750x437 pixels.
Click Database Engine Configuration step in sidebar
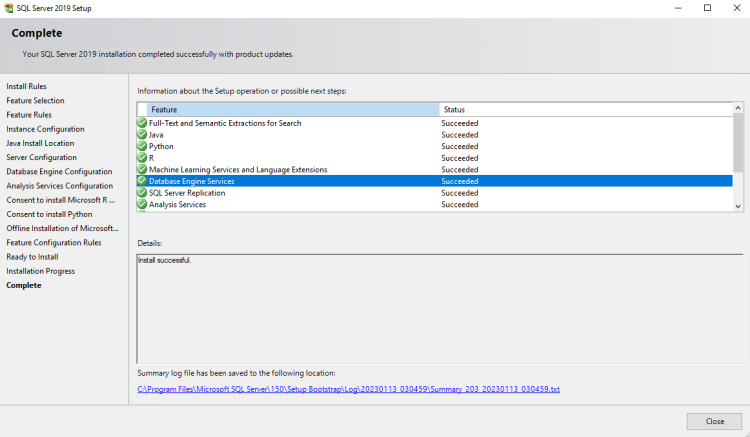(x=59, y=172)
